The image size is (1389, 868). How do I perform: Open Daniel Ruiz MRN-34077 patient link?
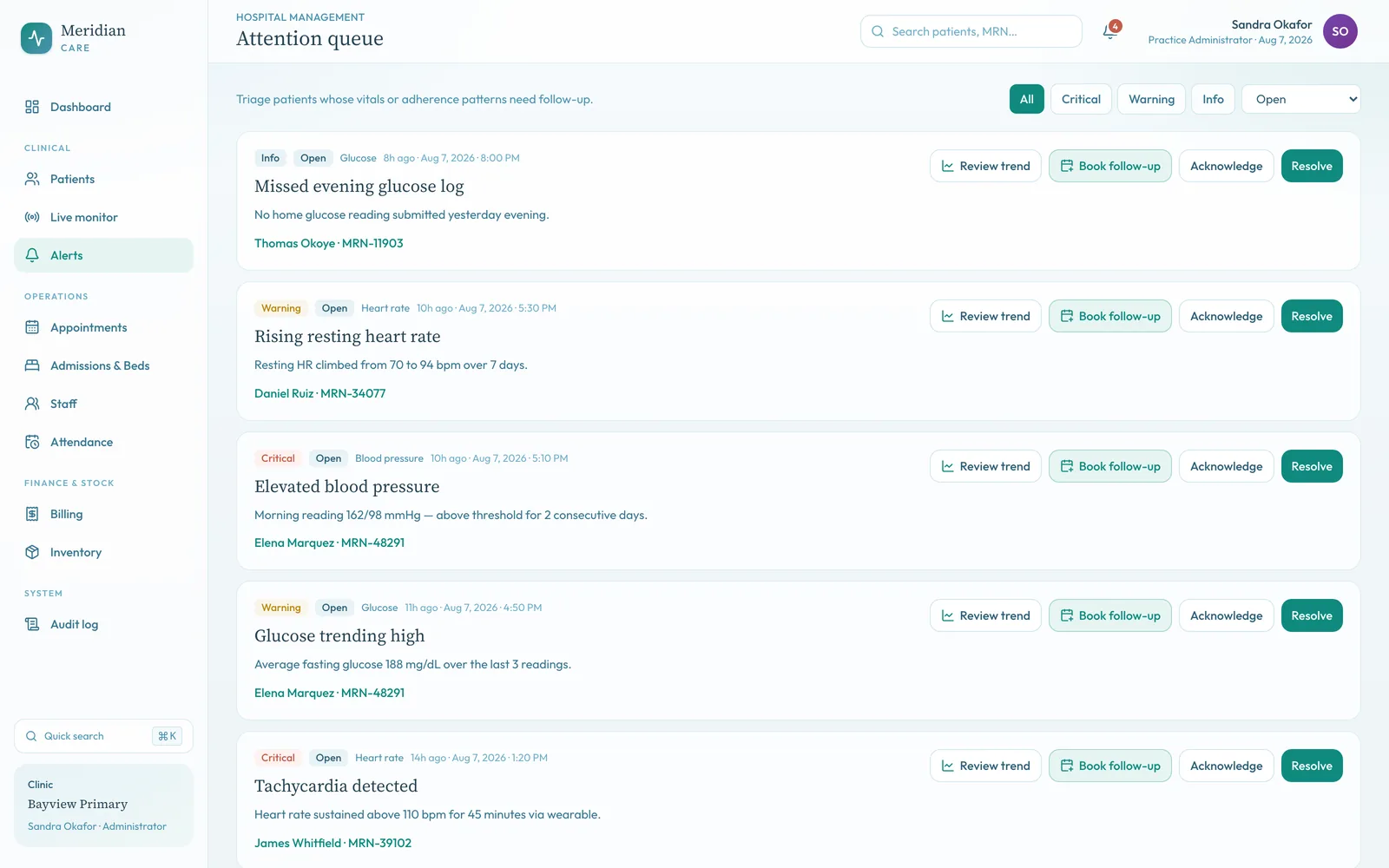319,393
